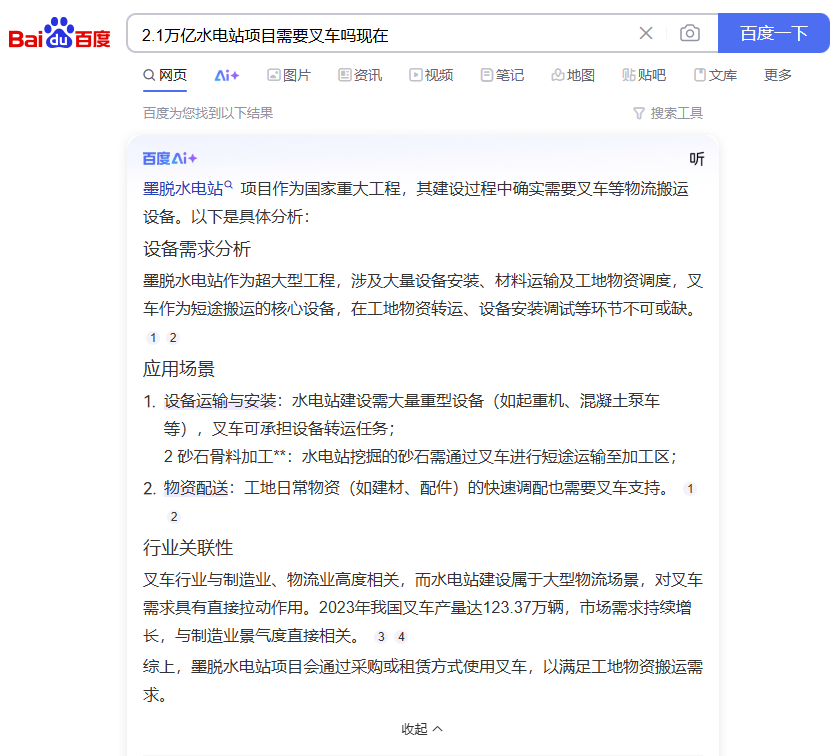The image size is (839, 756).
Task: Click citation 1 under 设备需求分析
Action: coord(153,338)
